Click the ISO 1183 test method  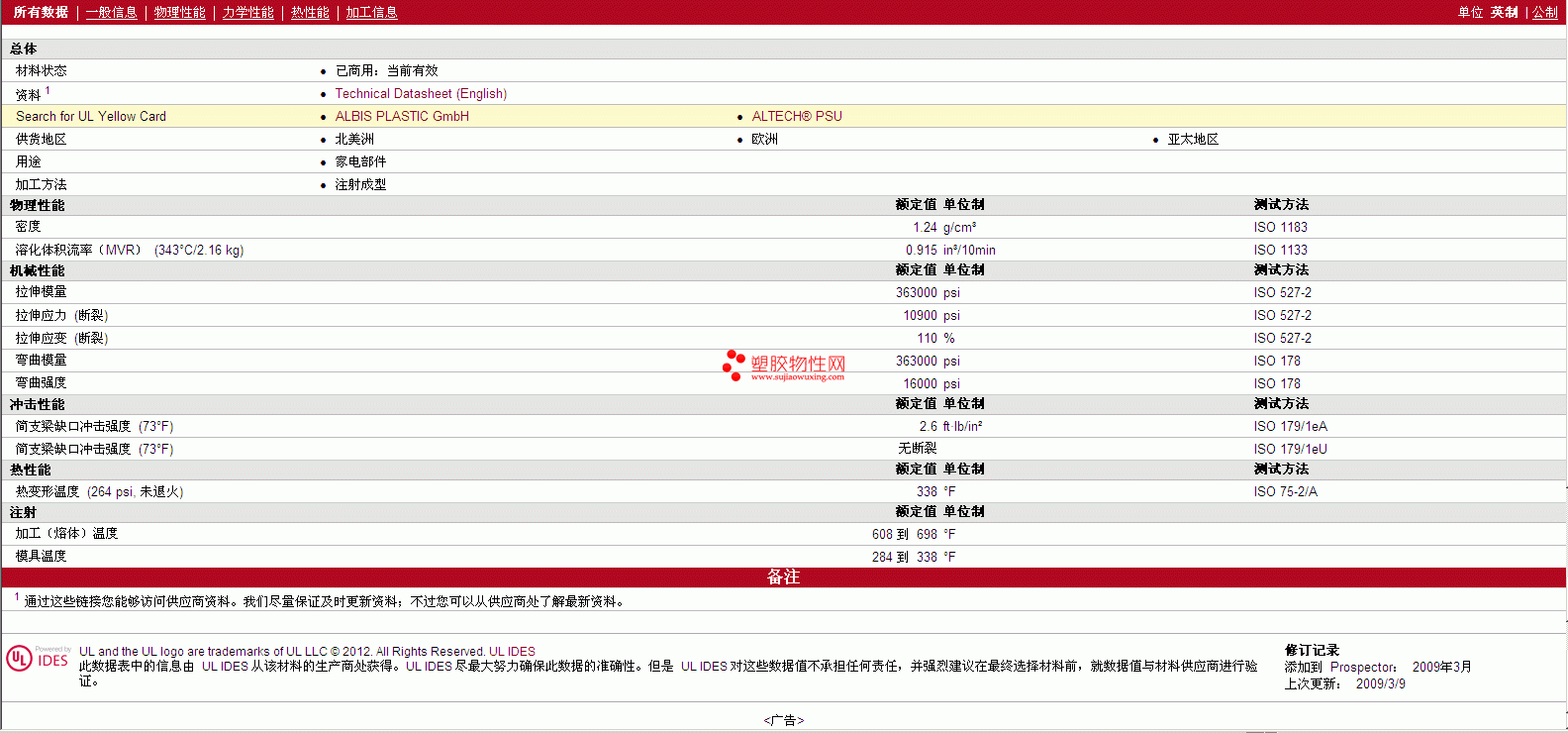click(1281, 227)
